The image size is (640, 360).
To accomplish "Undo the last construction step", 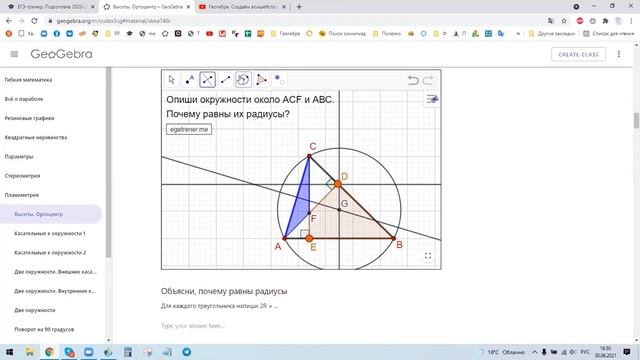I will (413, 80).
